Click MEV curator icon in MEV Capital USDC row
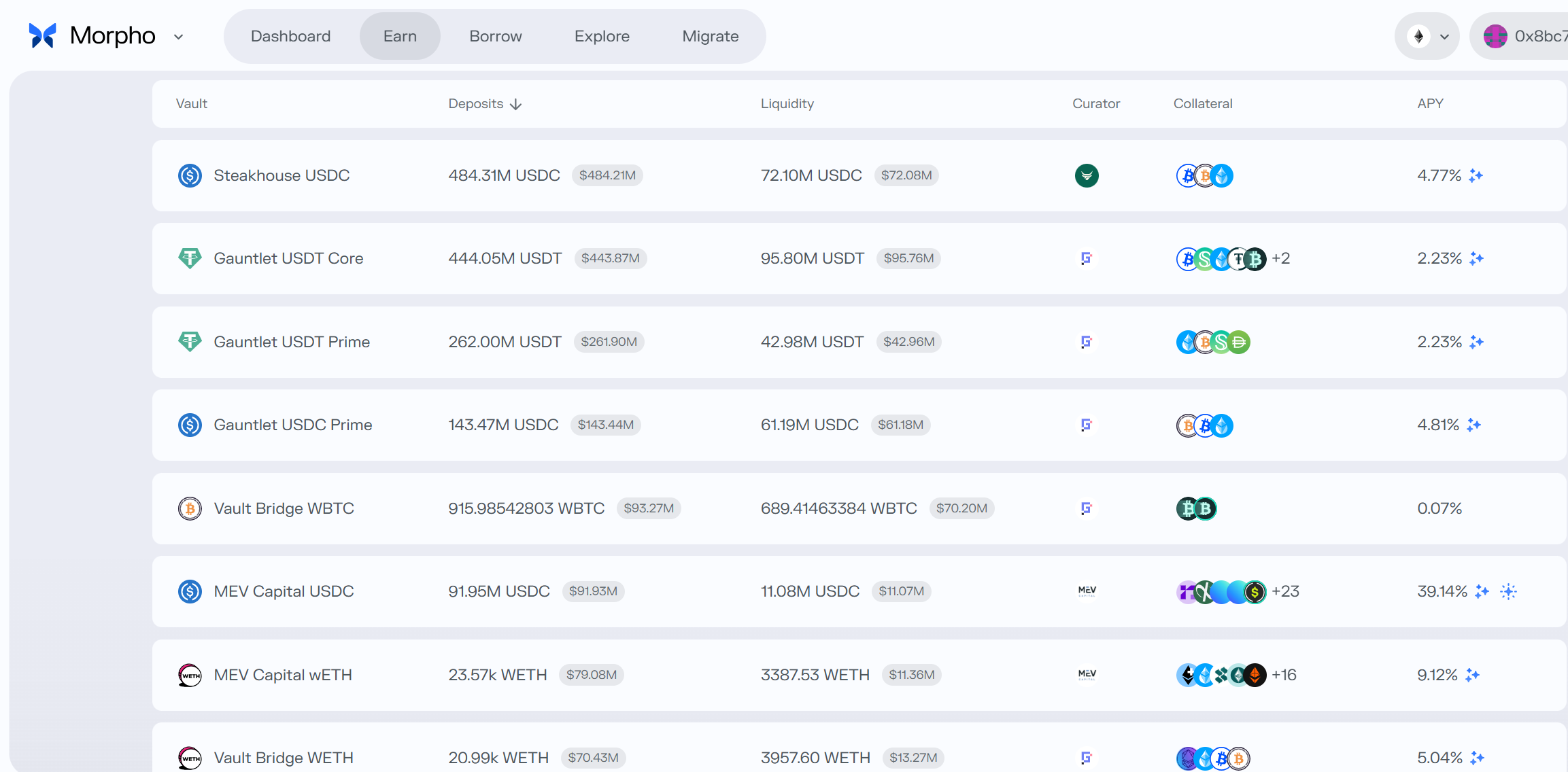The width and height of the screenshot is (1568, 772). [x=1087, y=591]
